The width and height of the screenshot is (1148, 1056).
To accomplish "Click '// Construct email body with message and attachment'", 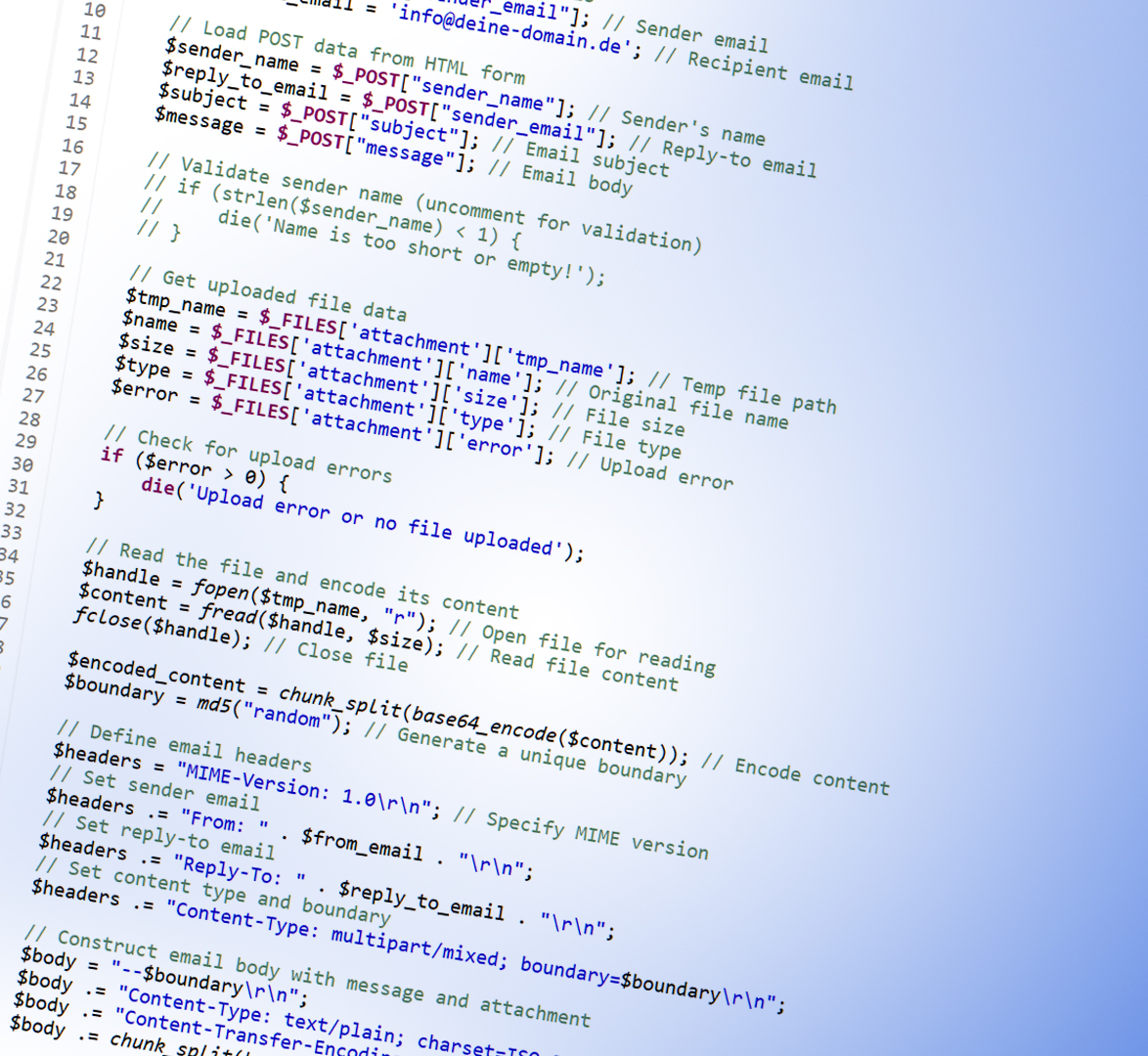I will [x=307, y=977].
